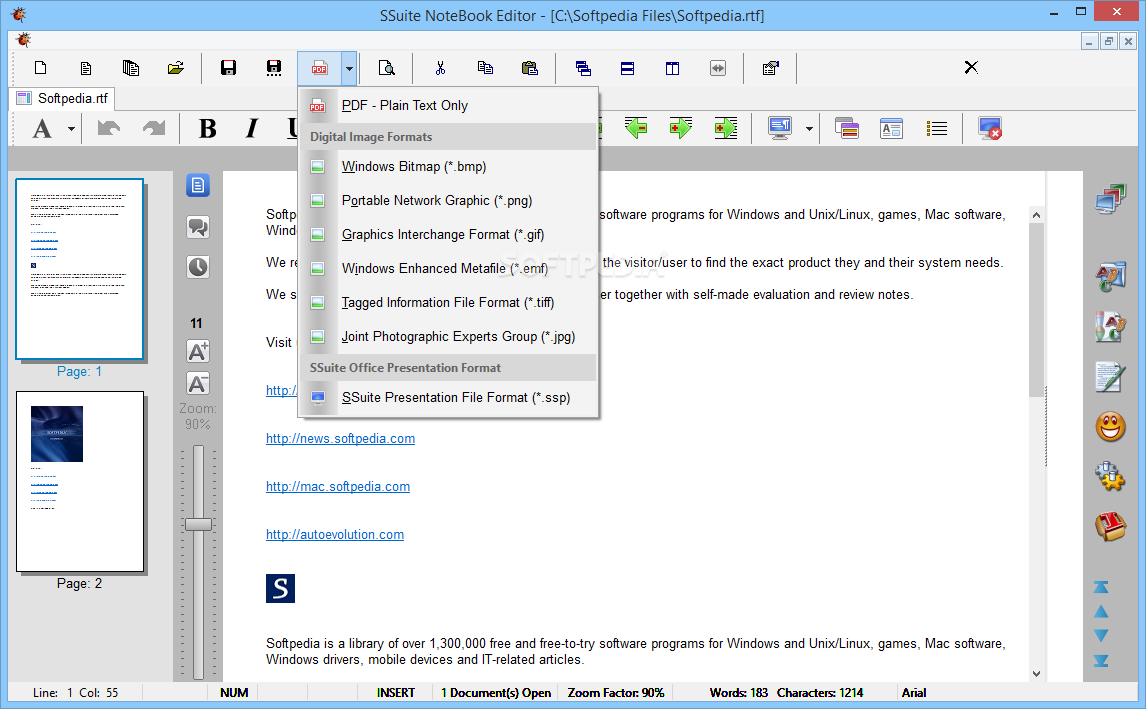The image size is (1146, 709).
Task: Click the move left green arrow icon
Action: (636, 129)
